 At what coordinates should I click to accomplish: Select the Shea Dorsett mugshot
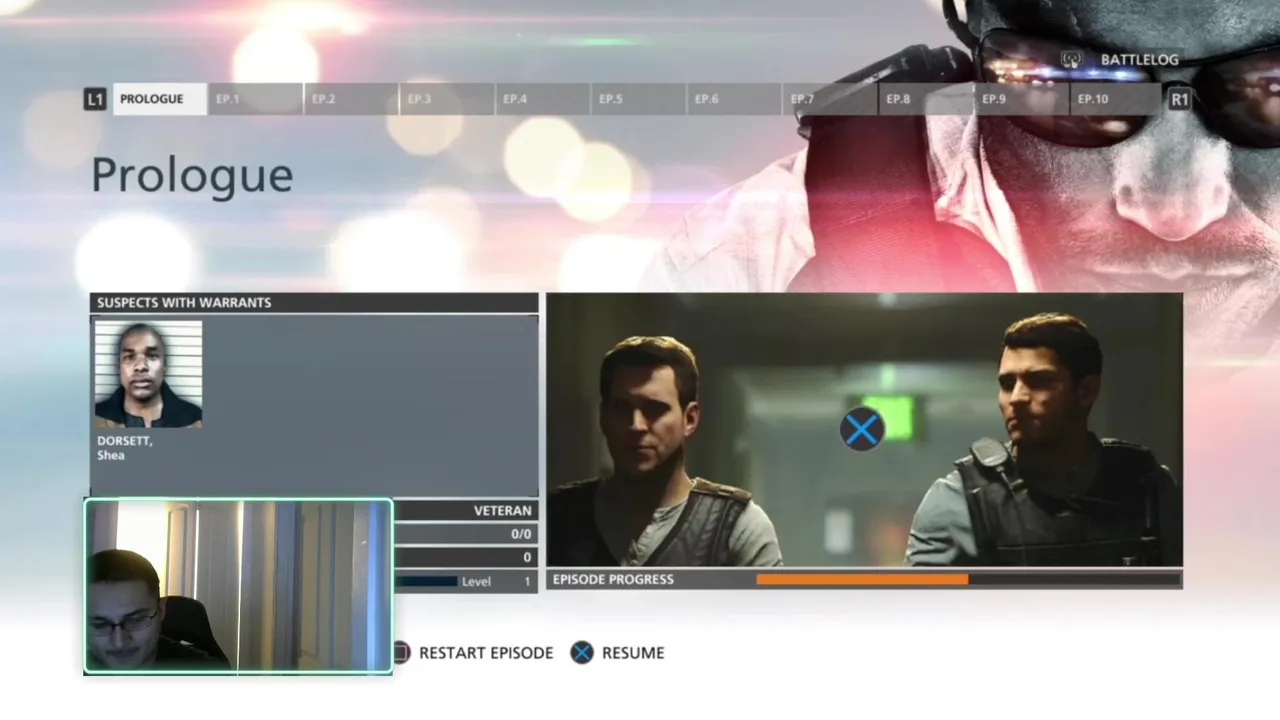click(x=148, y=374)
